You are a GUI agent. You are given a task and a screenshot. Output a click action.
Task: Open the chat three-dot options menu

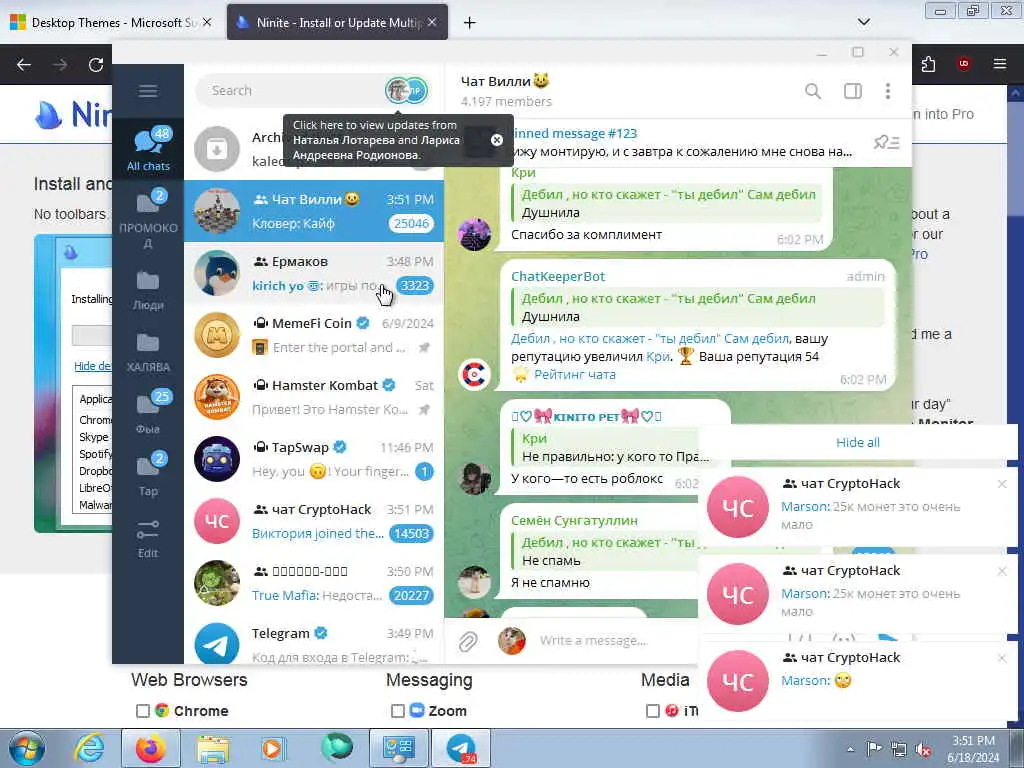(x=888, y=91)
